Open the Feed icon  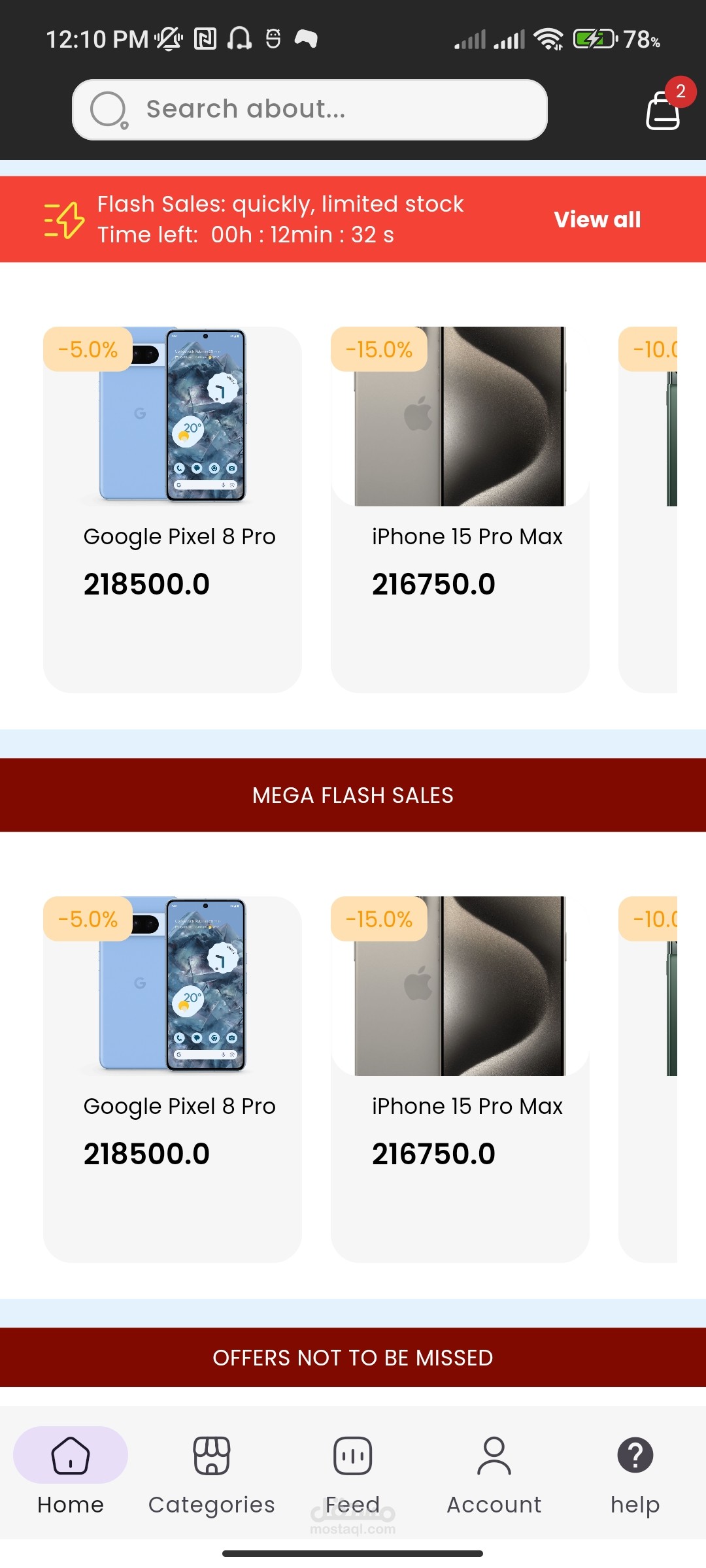click(x=352, y=1456)
